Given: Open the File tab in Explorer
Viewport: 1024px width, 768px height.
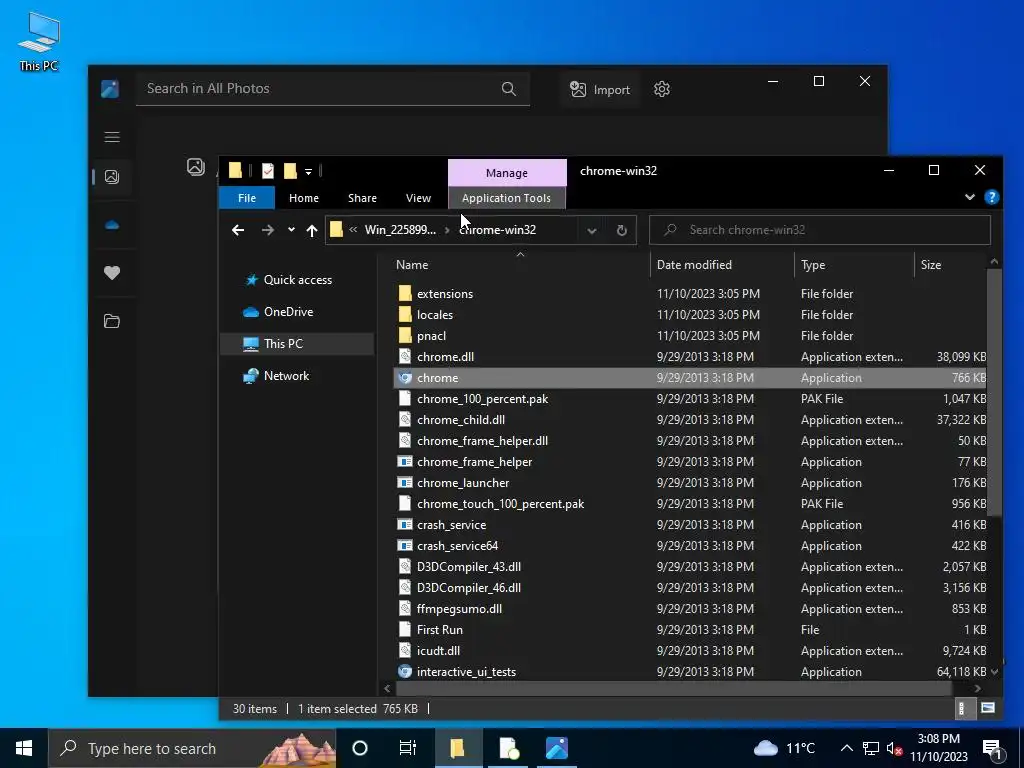Looking at the screenshot, I should (247, 198).
